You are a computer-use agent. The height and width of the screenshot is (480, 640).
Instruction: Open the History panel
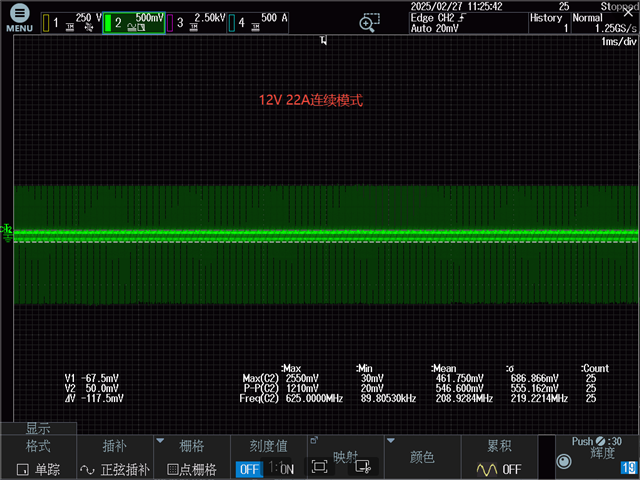coord(549,23)
